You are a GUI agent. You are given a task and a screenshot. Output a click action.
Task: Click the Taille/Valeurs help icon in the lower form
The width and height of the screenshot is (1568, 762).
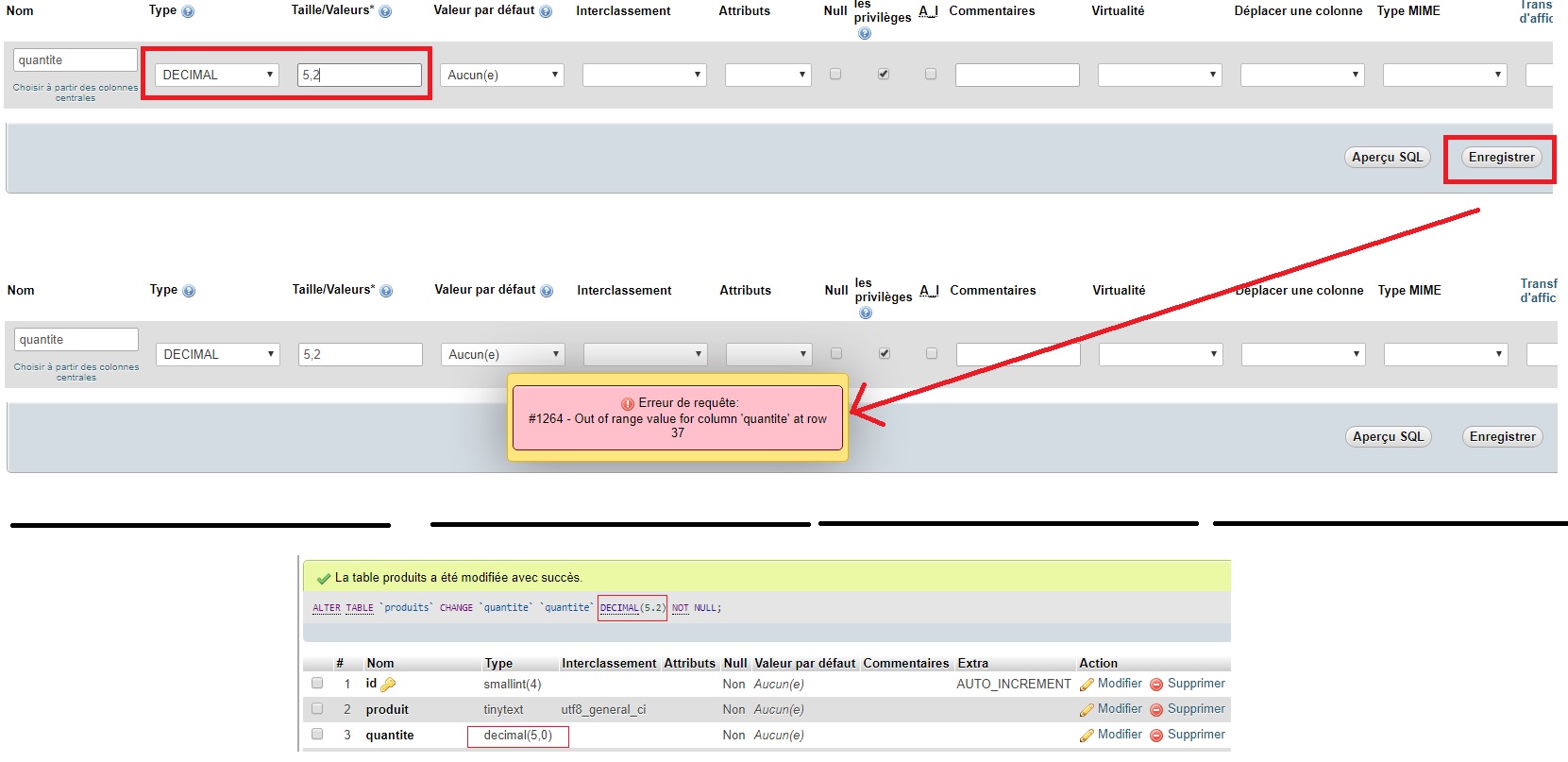386,291
